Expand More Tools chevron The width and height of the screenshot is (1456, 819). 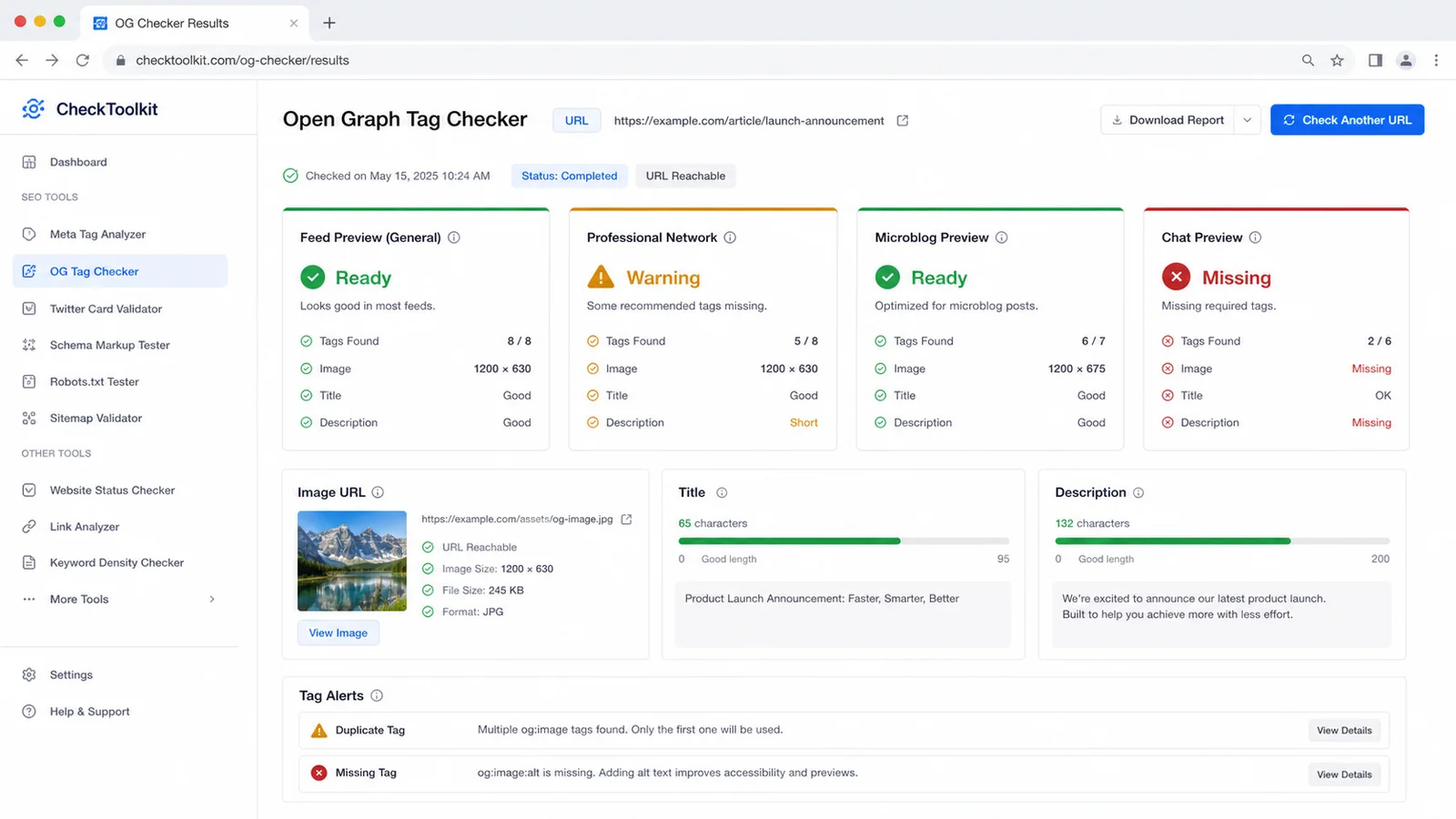pos(212,599)
